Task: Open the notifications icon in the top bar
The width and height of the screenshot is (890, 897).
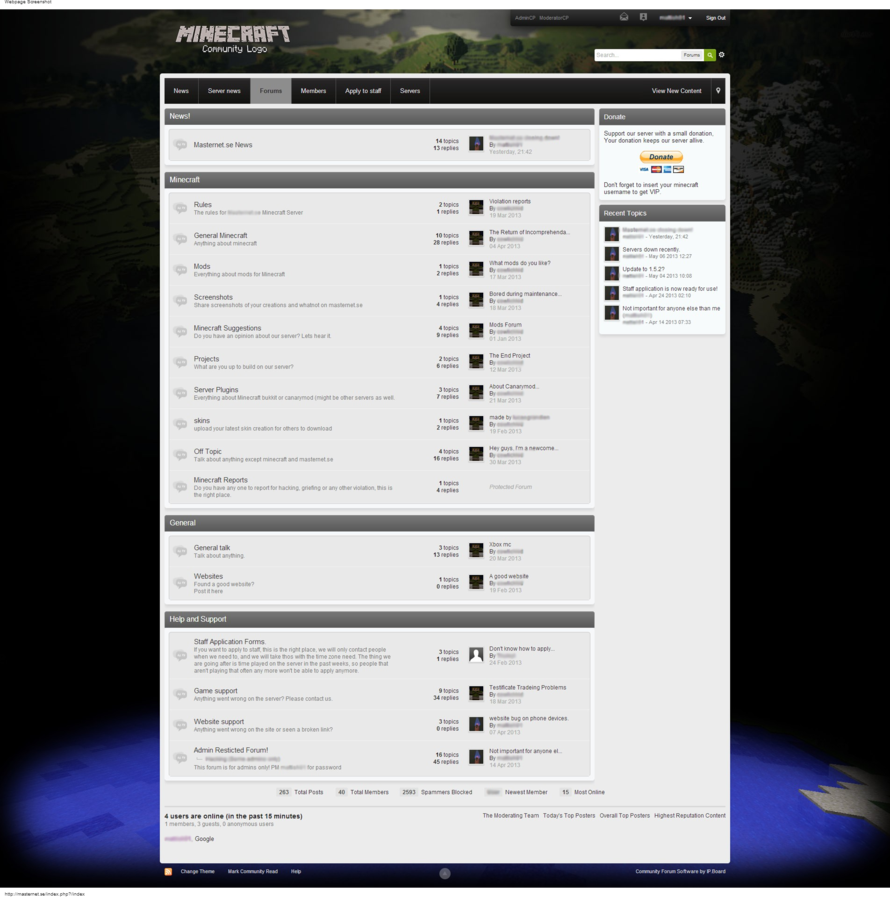Action: click(x=643, y=17)
